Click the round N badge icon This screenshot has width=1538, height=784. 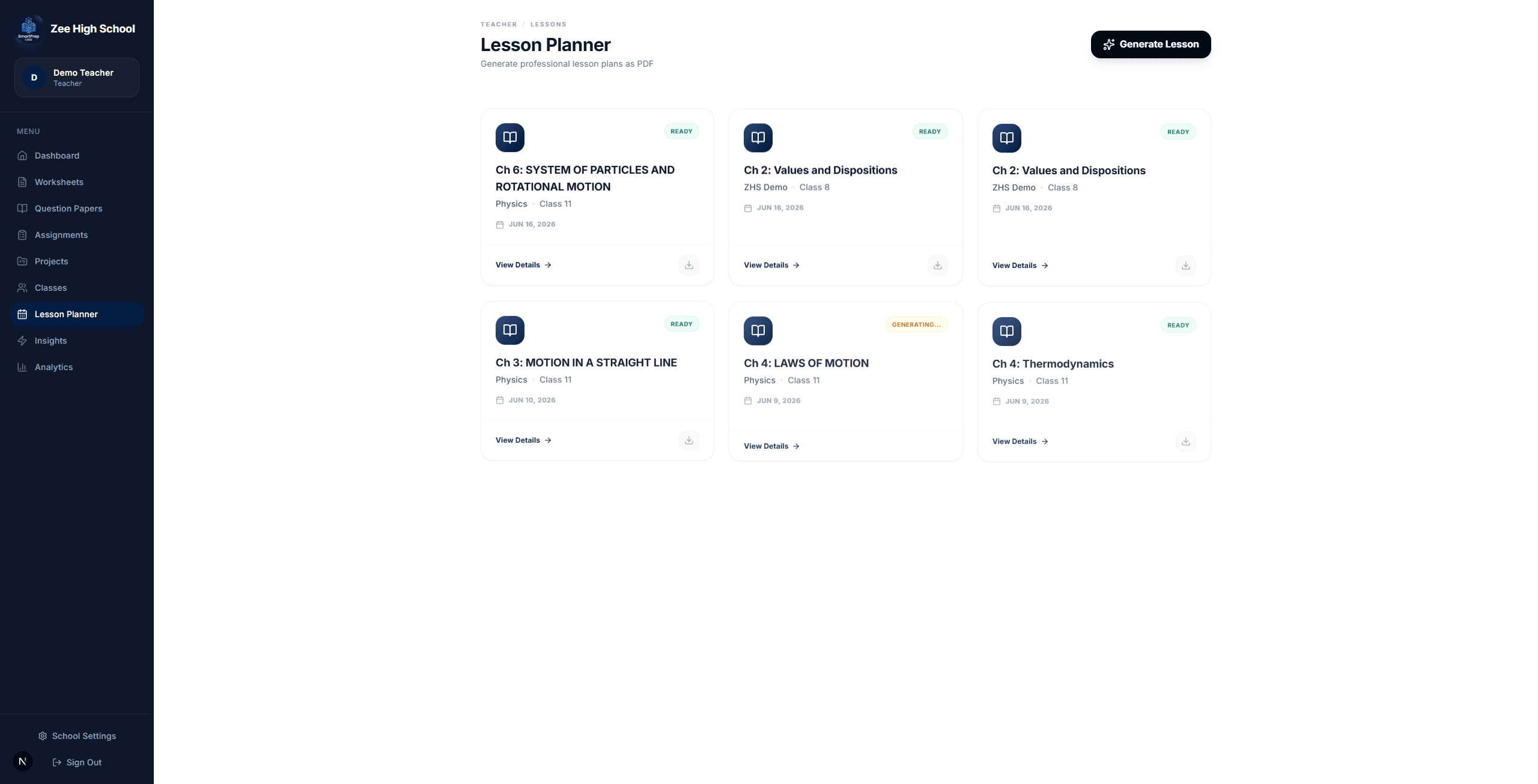pyautogui.click(x=23, y=761)
